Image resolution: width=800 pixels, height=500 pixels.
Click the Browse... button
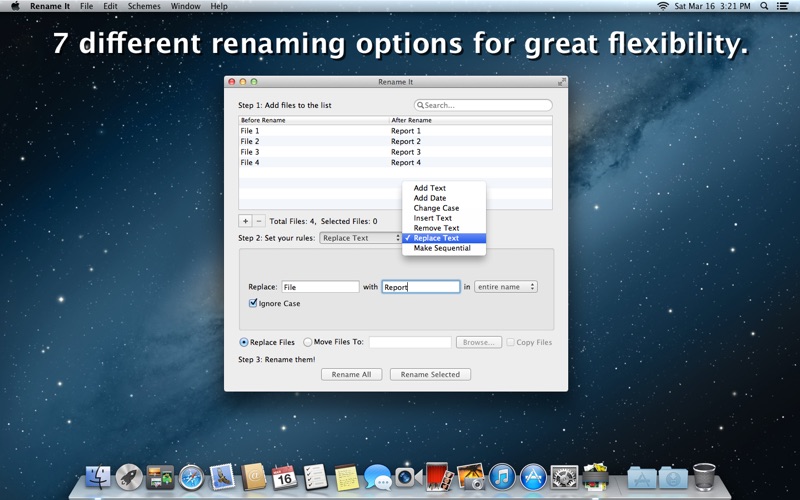479,342
